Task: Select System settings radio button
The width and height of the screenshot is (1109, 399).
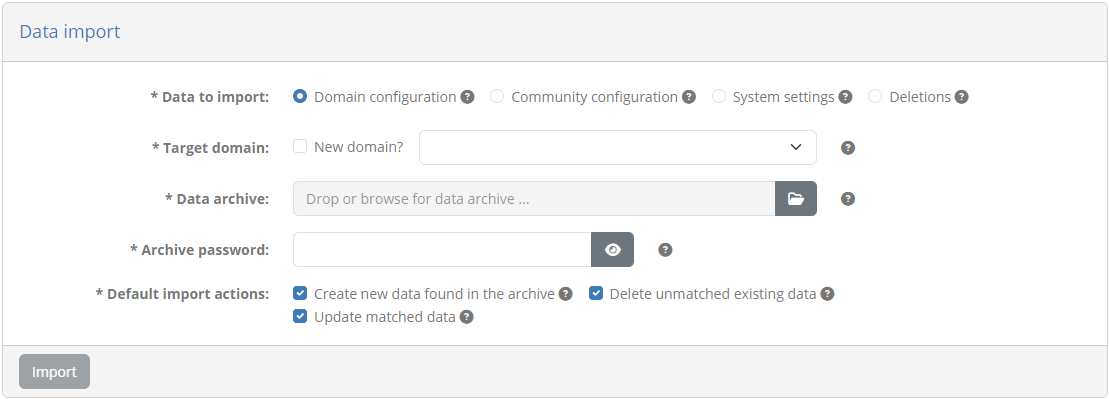Action: click(719, 96)
